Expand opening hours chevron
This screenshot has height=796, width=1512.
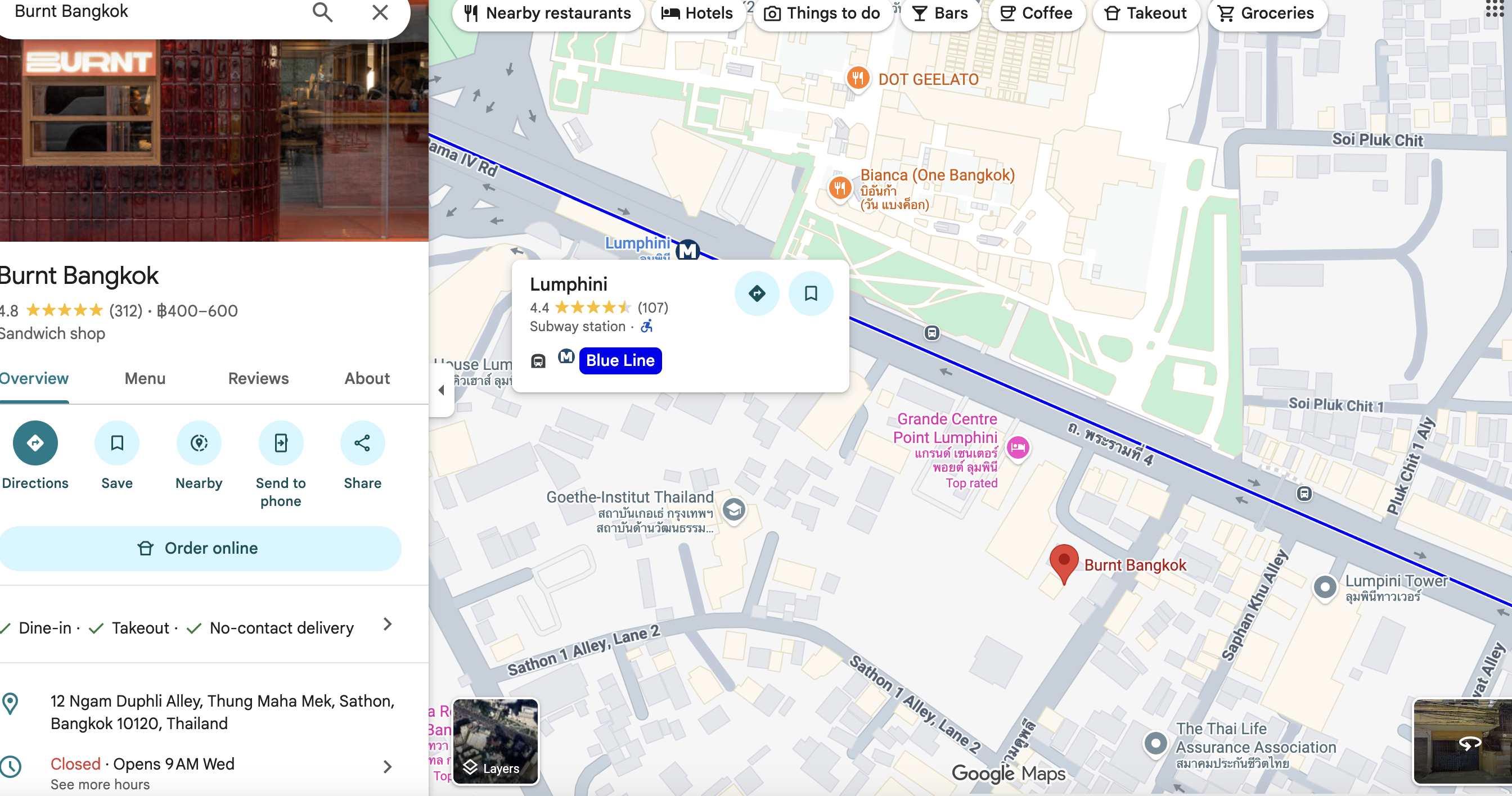[x=387, y=767]
